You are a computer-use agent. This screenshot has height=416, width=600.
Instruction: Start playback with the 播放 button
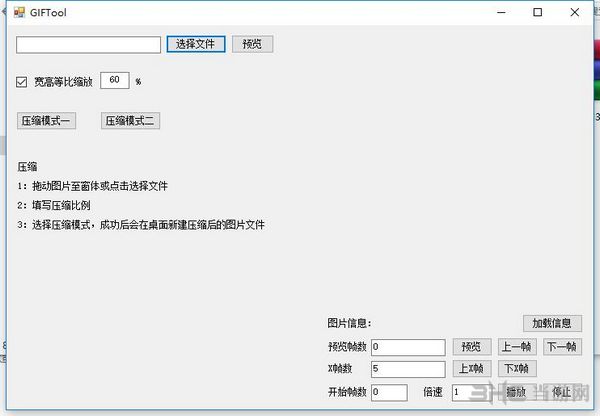pyautogui.click(x=517, y=392)
